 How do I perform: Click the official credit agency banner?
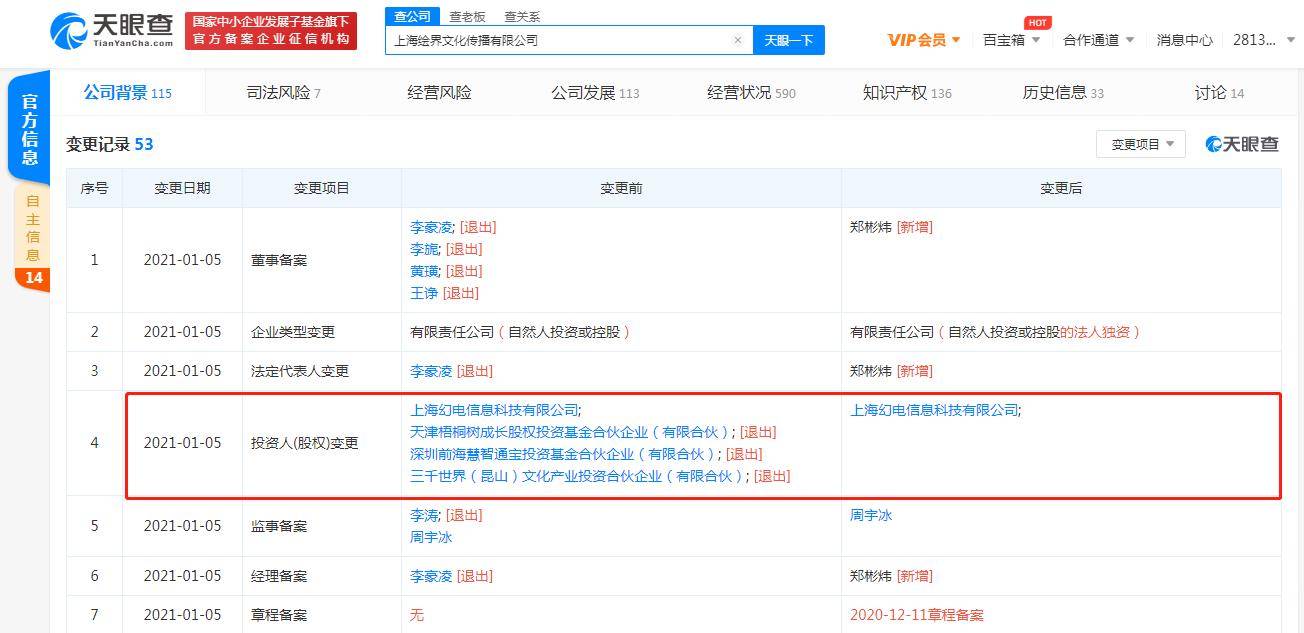click(x=272, y=31)
